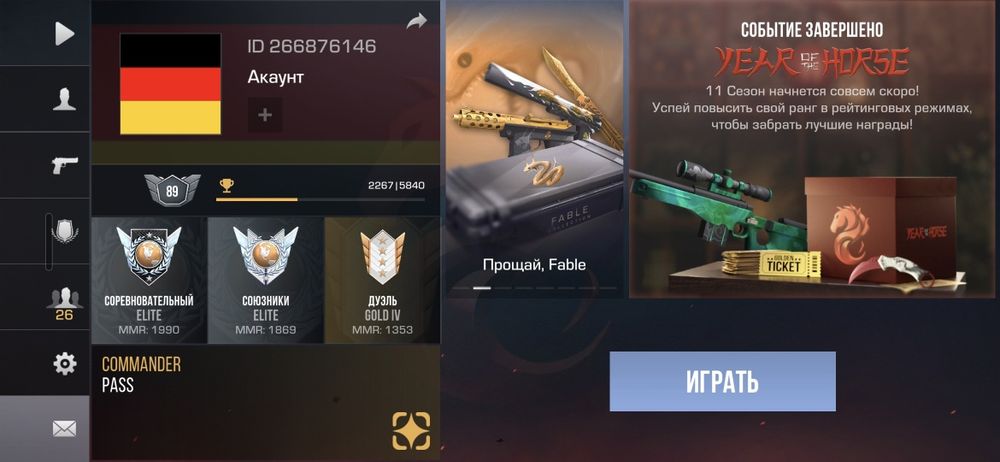This screenshot has width=1000, height=462.
Task: Open the play triangle sidebar icon
Action: [64, 33]
